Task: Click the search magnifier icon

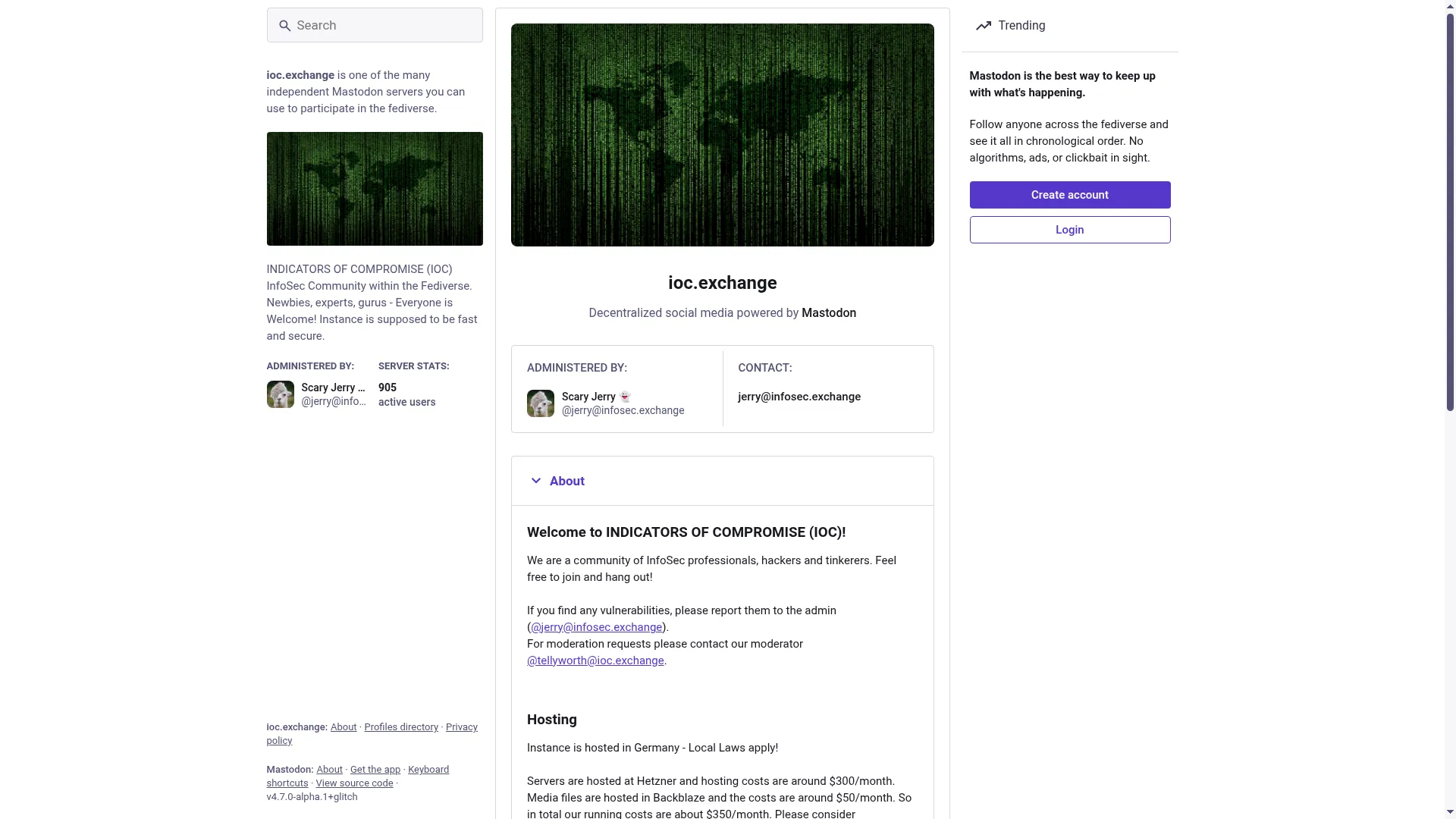Action: 284,26
